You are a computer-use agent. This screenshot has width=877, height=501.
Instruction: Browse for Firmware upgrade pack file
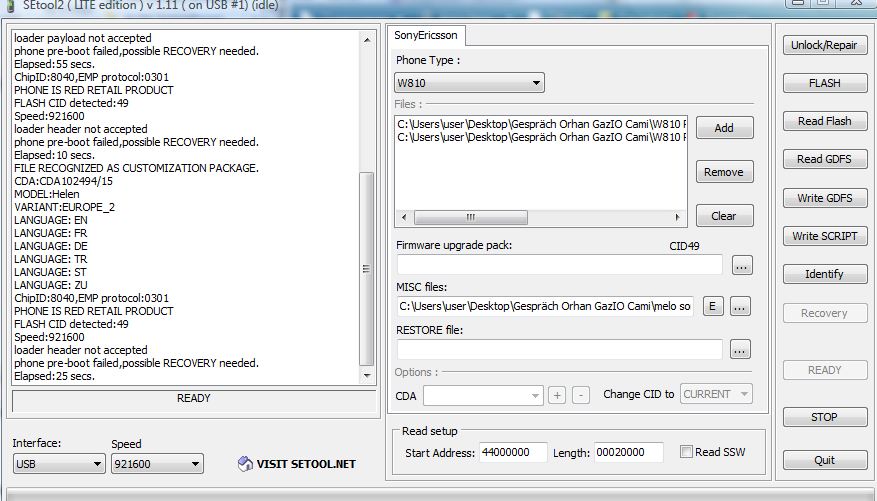[742, 265]
